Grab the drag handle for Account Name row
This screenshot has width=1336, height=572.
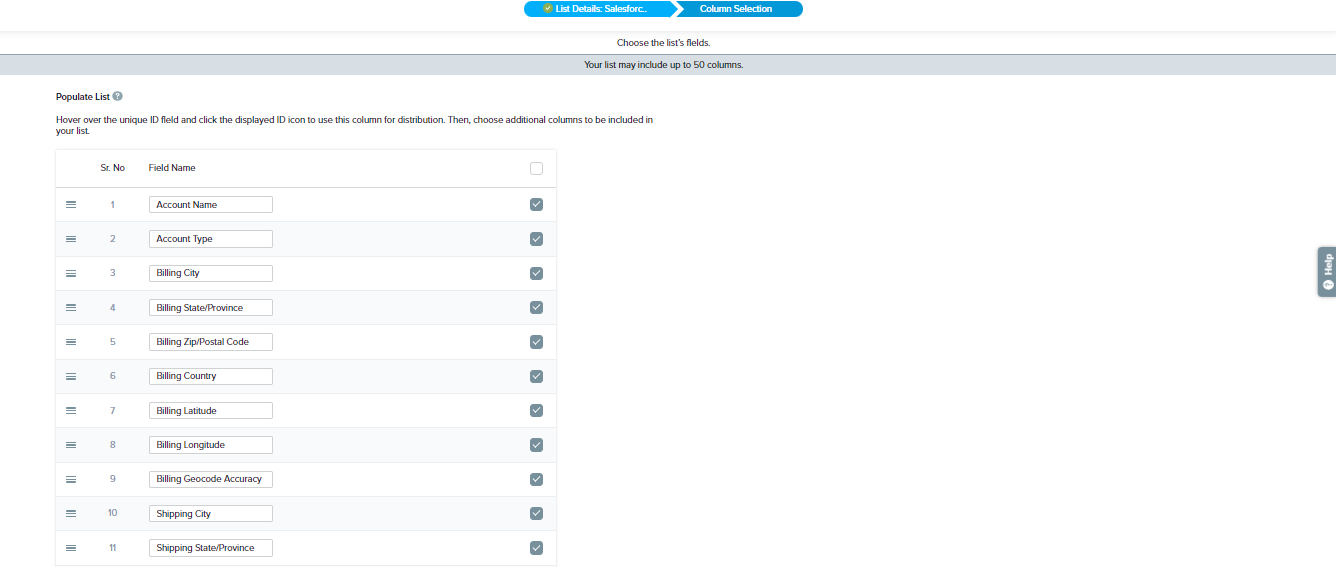[71, 204]
